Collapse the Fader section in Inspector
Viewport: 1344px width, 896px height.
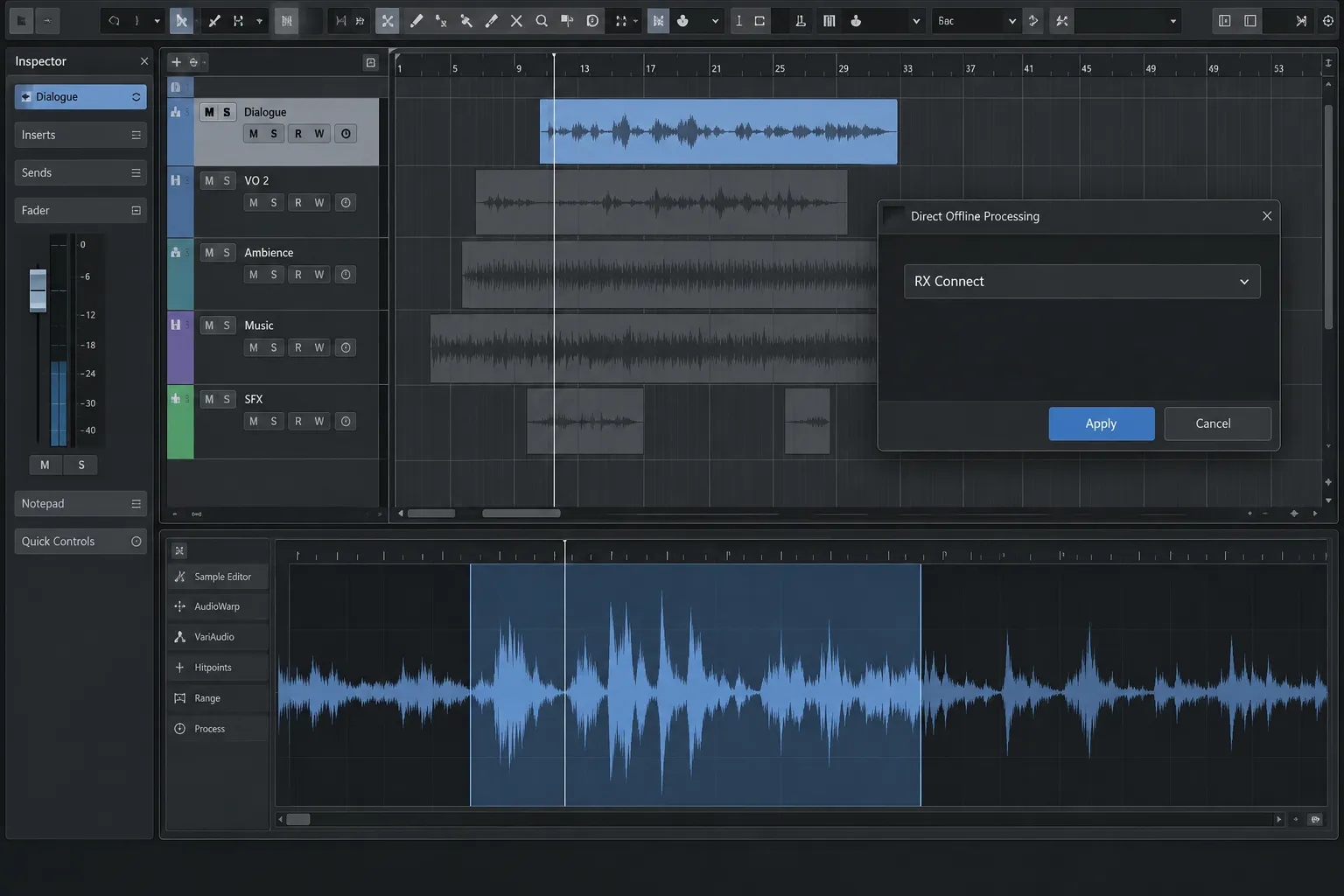click(80, 210)
